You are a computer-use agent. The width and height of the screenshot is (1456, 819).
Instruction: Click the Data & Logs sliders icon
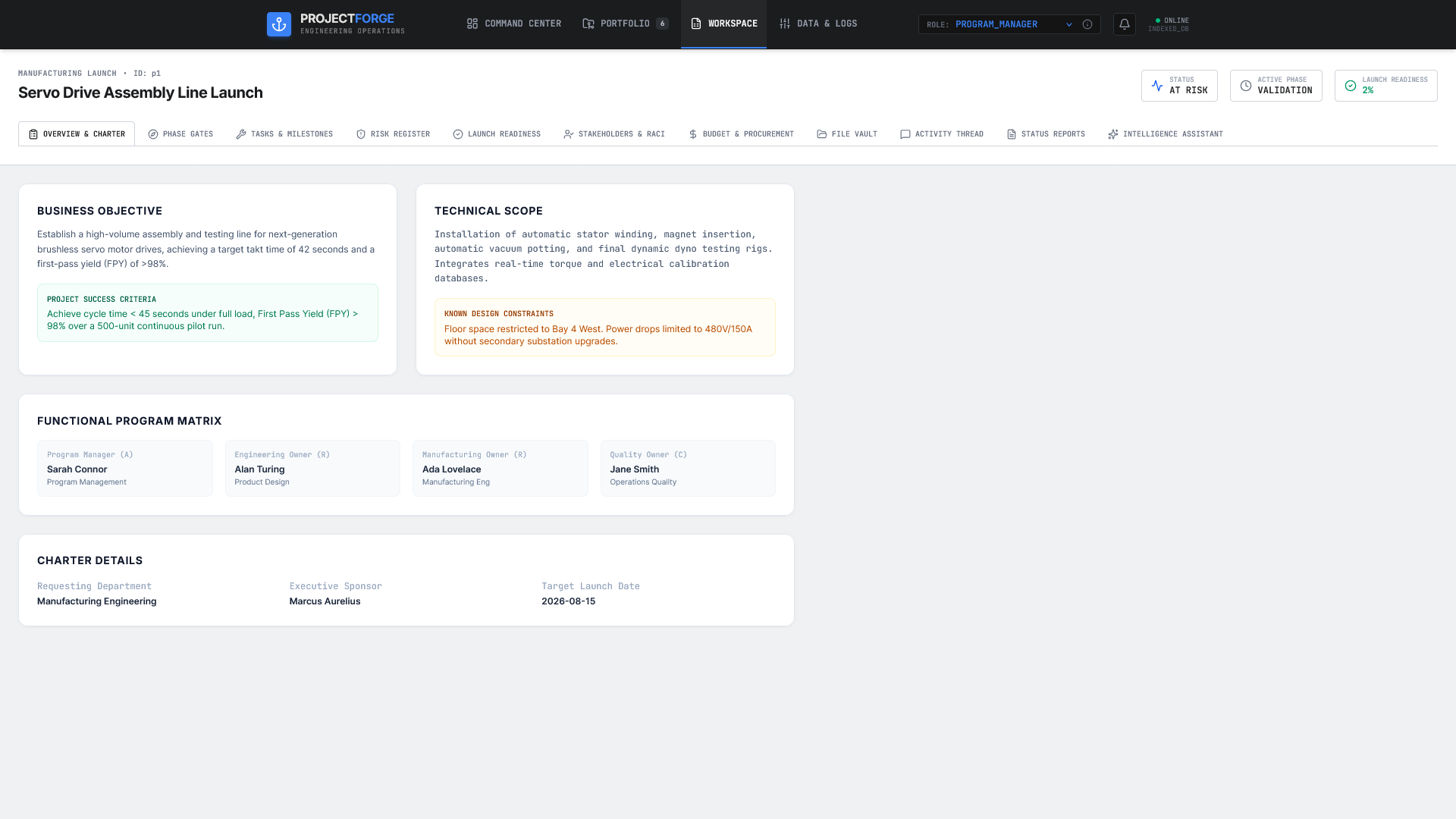pyautogui.click(x=785, y=24)
